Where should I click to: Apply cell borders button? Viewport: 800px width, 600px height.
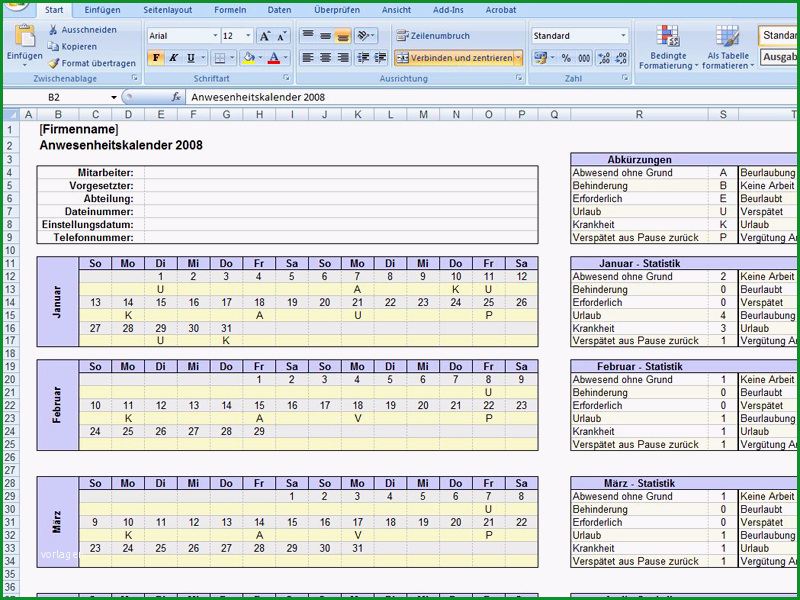(219, 58)
